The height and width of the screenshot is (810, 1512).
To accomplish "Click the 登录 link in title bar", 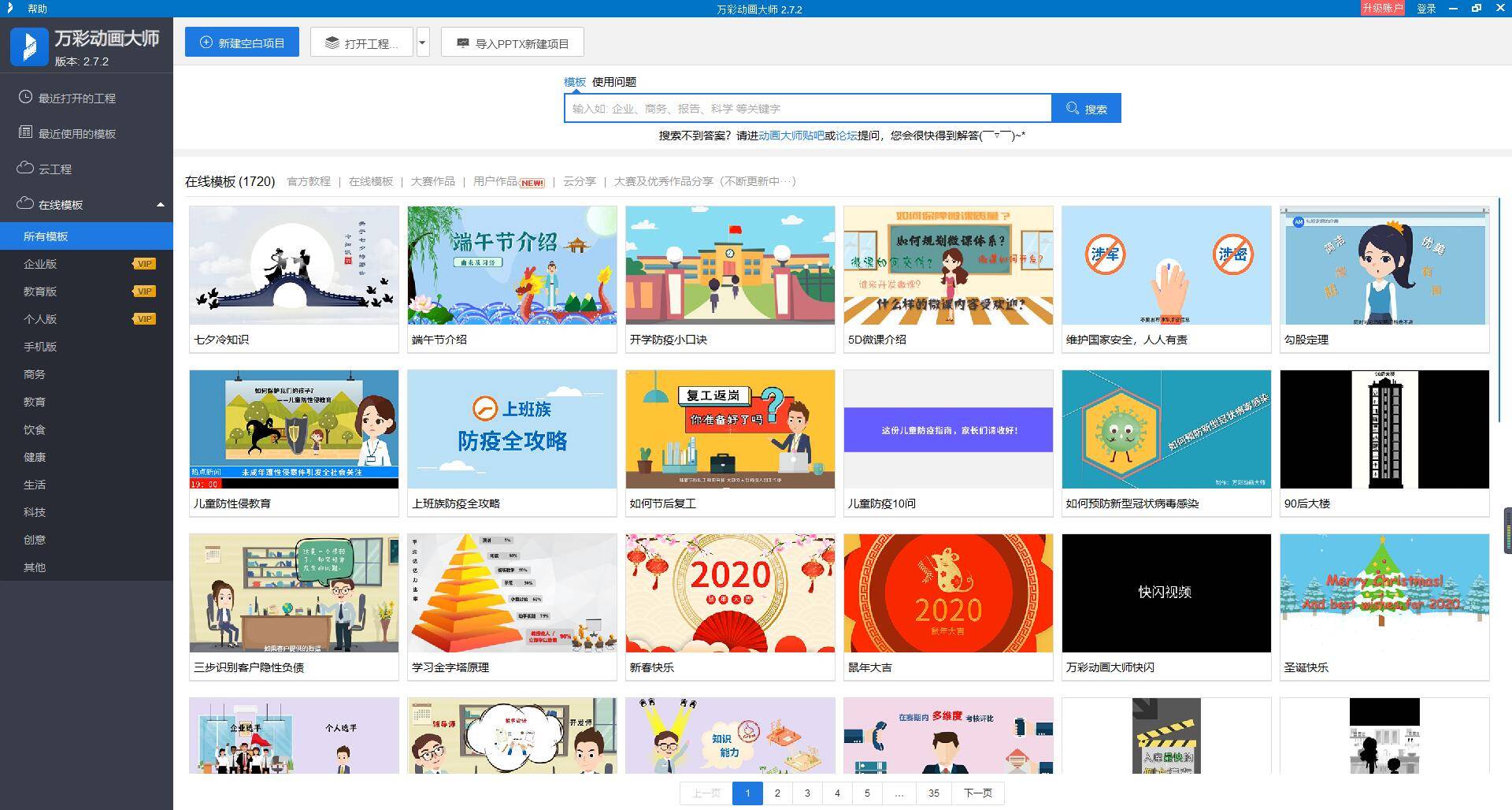I will (1427, 9).
